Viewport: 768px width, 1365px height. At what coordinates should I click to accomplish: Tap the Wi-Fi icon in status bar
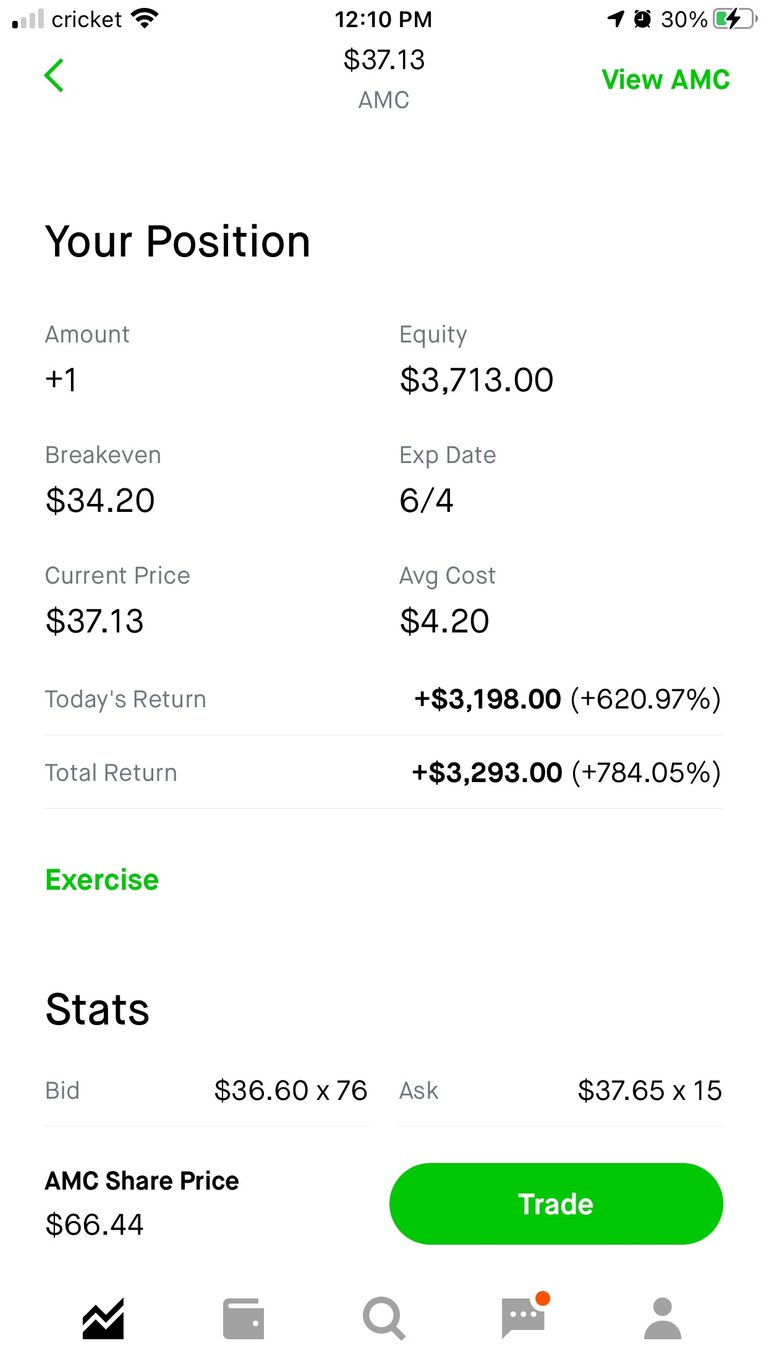(x=146, y=19)
